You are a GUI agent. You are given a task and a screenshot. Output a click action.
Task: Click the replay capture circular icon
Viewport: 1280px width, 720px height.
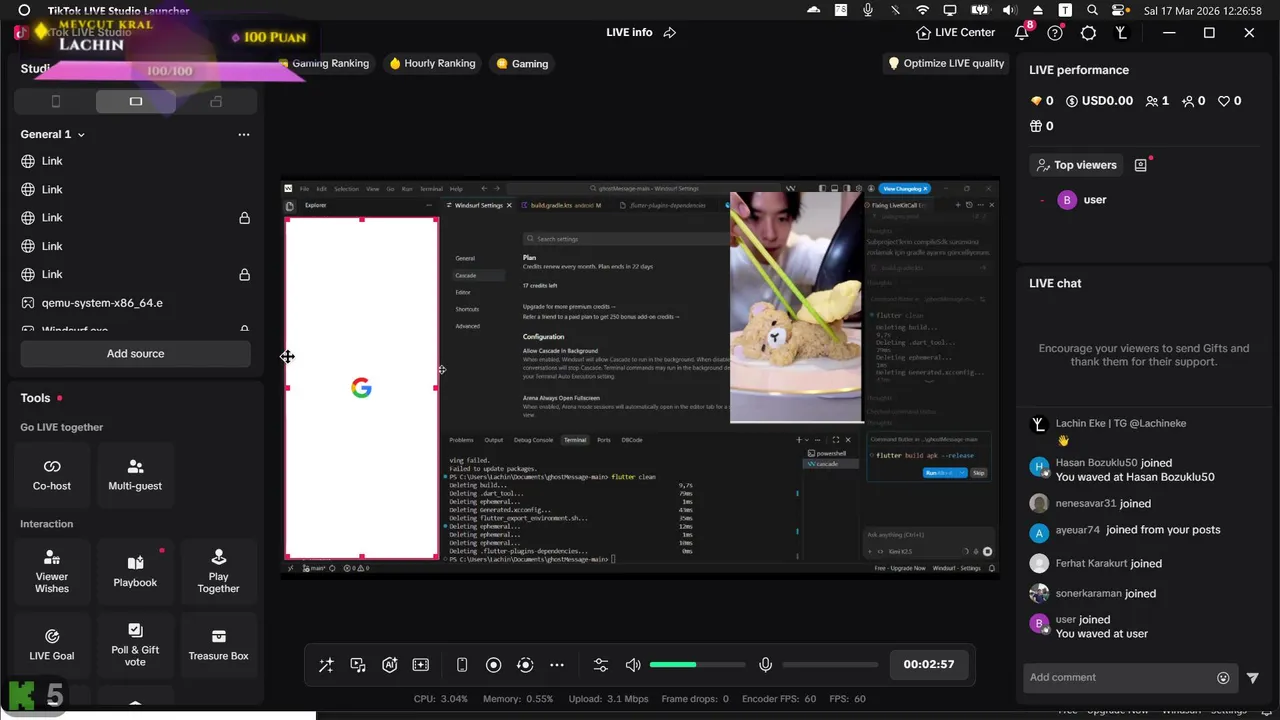pyautogui.click(x=525, y=665)
